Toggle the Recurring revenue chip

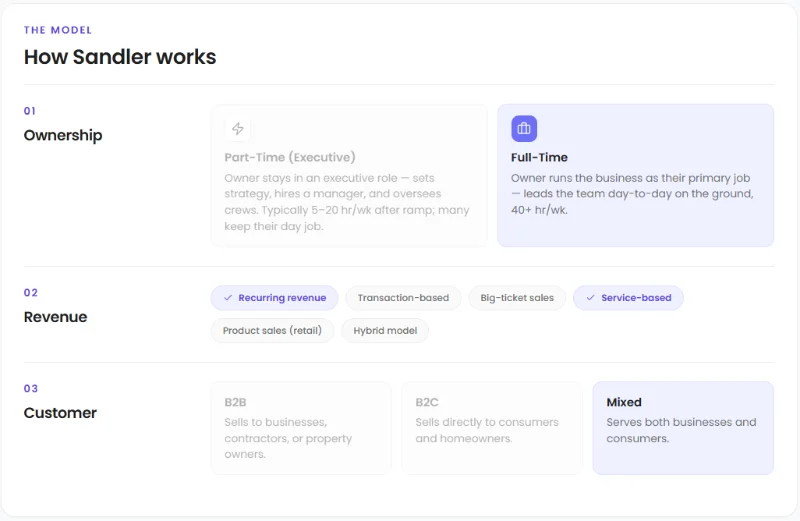point(274,297)
